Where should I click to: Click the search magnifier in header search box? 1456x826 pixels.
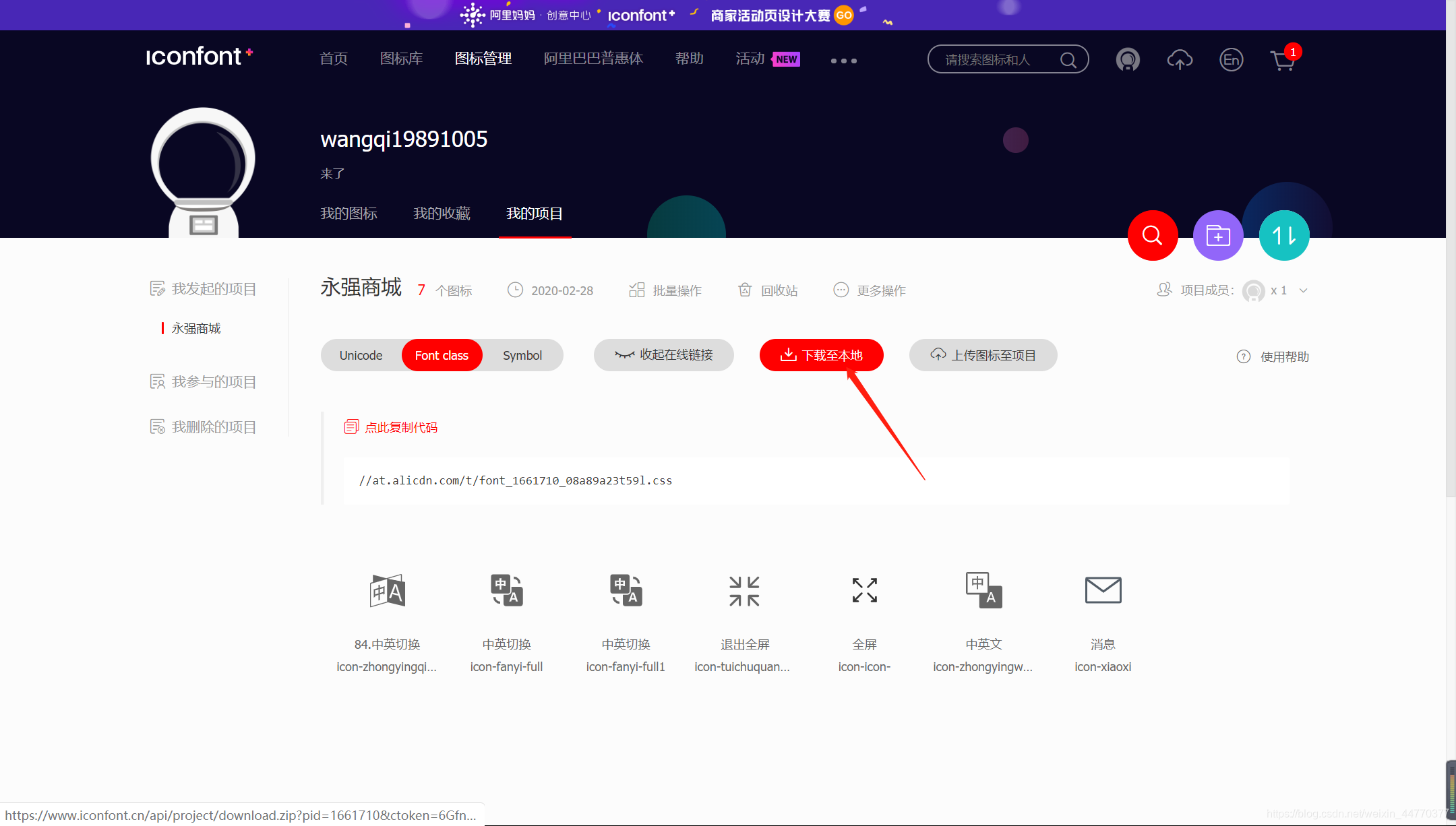(1068, 60)
